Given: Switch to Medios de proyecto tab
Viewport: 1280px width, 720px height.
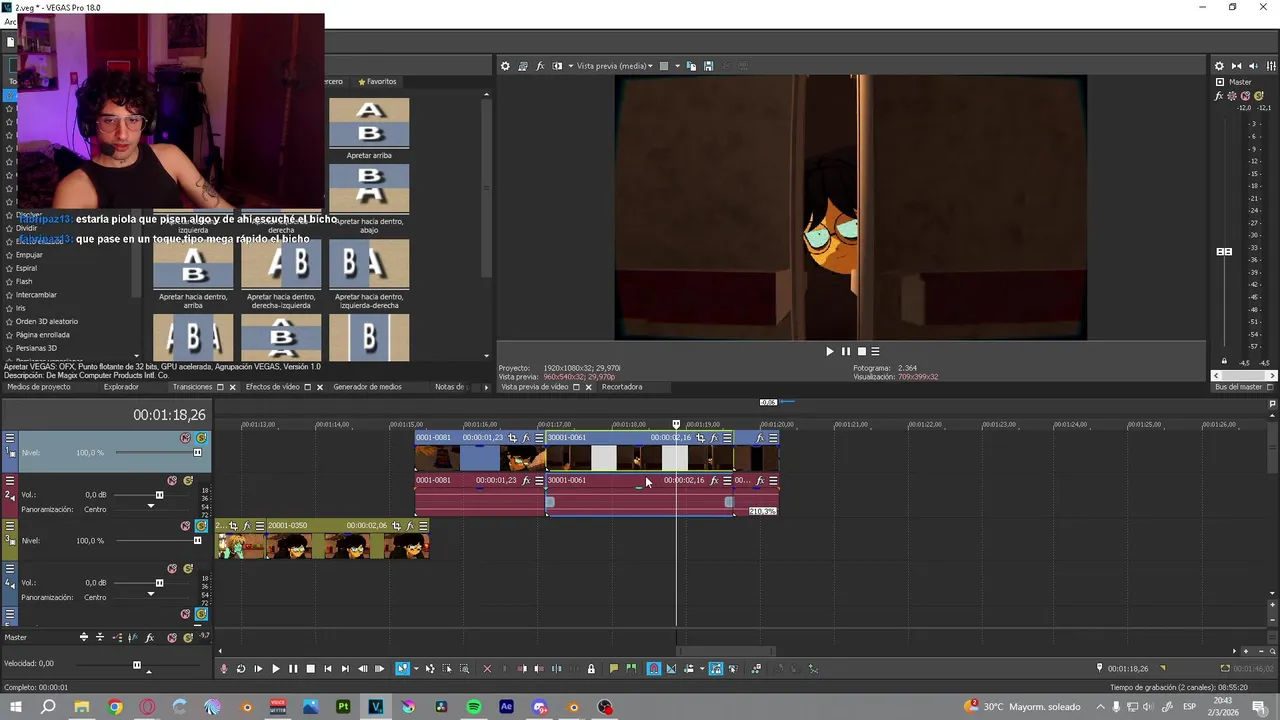Looking at the screenshot, I should (x=39, y=387).
